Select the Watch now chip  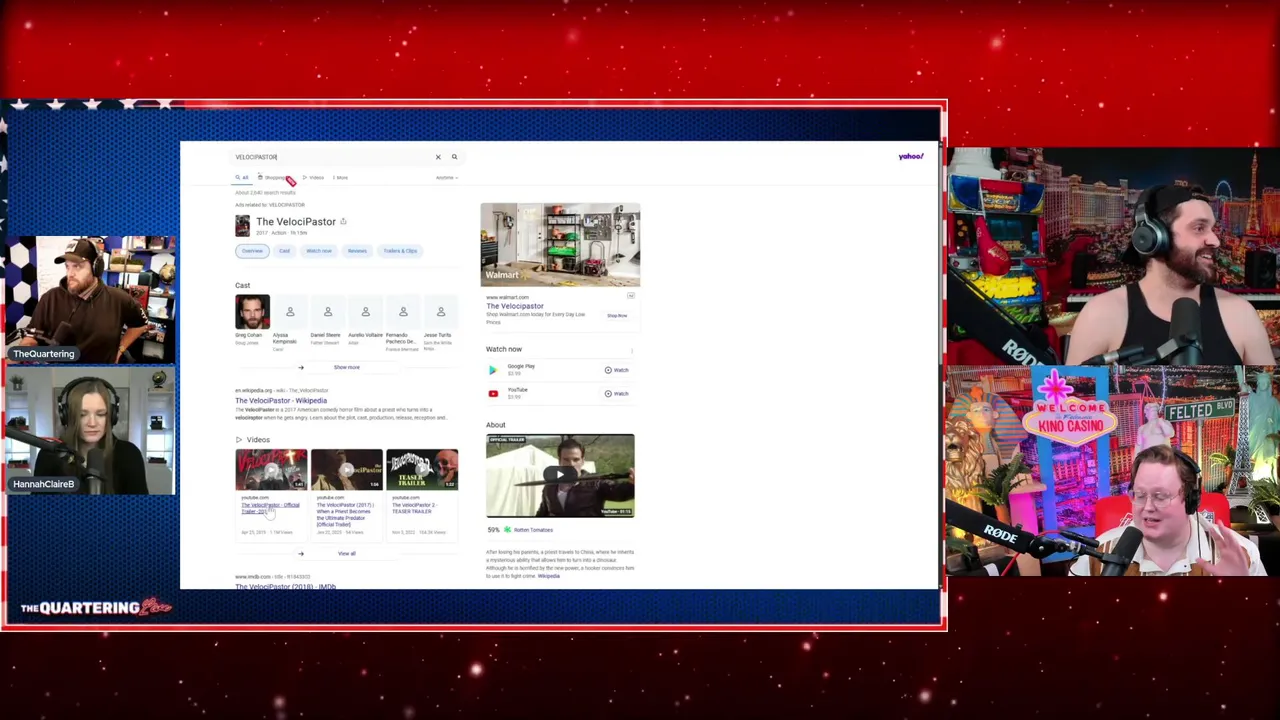(319, 251)
